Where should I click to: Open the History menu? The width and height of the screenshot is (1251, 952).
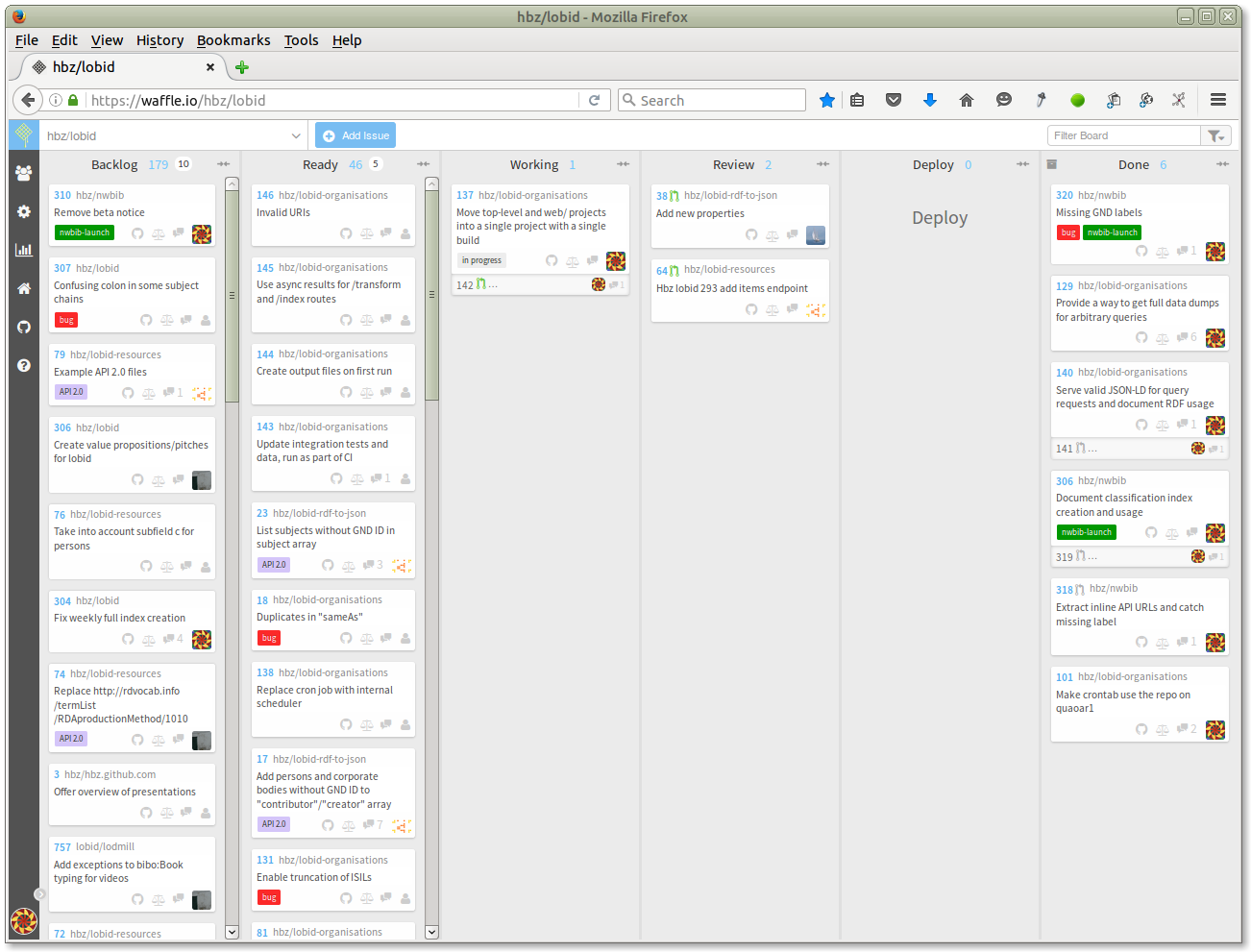(x=159, y=40)
